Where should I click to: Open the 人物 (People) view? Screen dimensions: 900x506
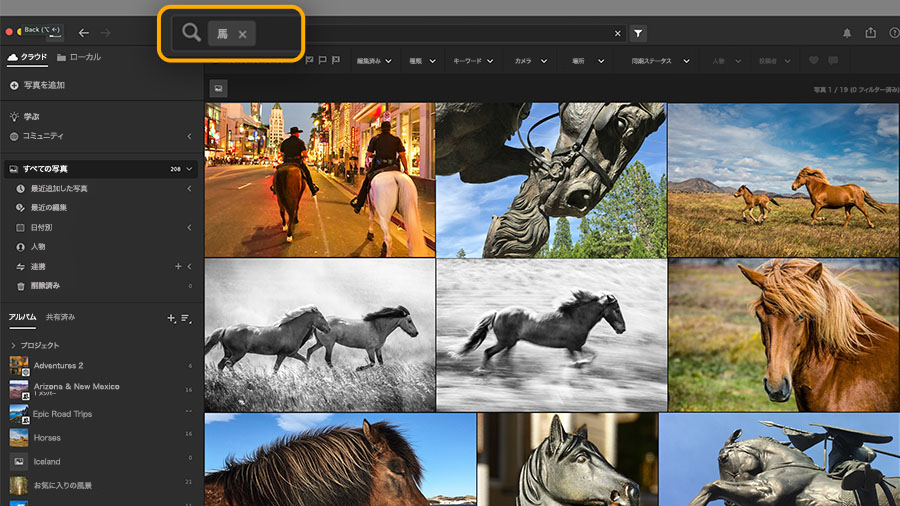37,246
